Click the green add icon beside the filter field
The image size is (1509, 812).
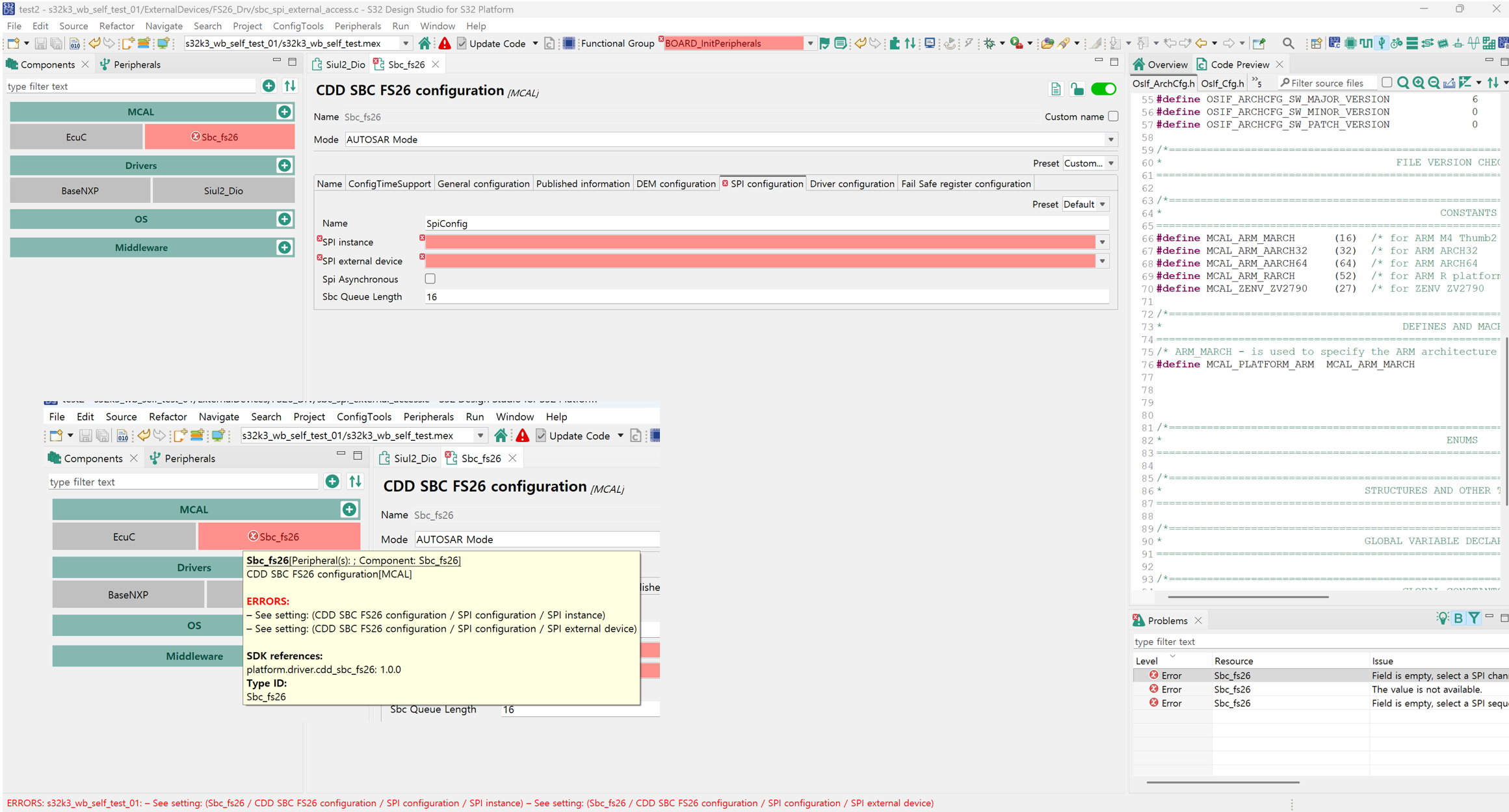click(x=269, y=85)
